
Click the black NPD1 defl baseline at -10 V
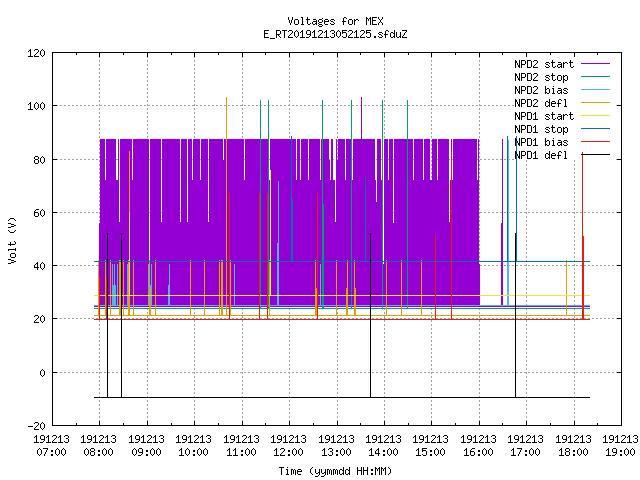tap(342, 397)
